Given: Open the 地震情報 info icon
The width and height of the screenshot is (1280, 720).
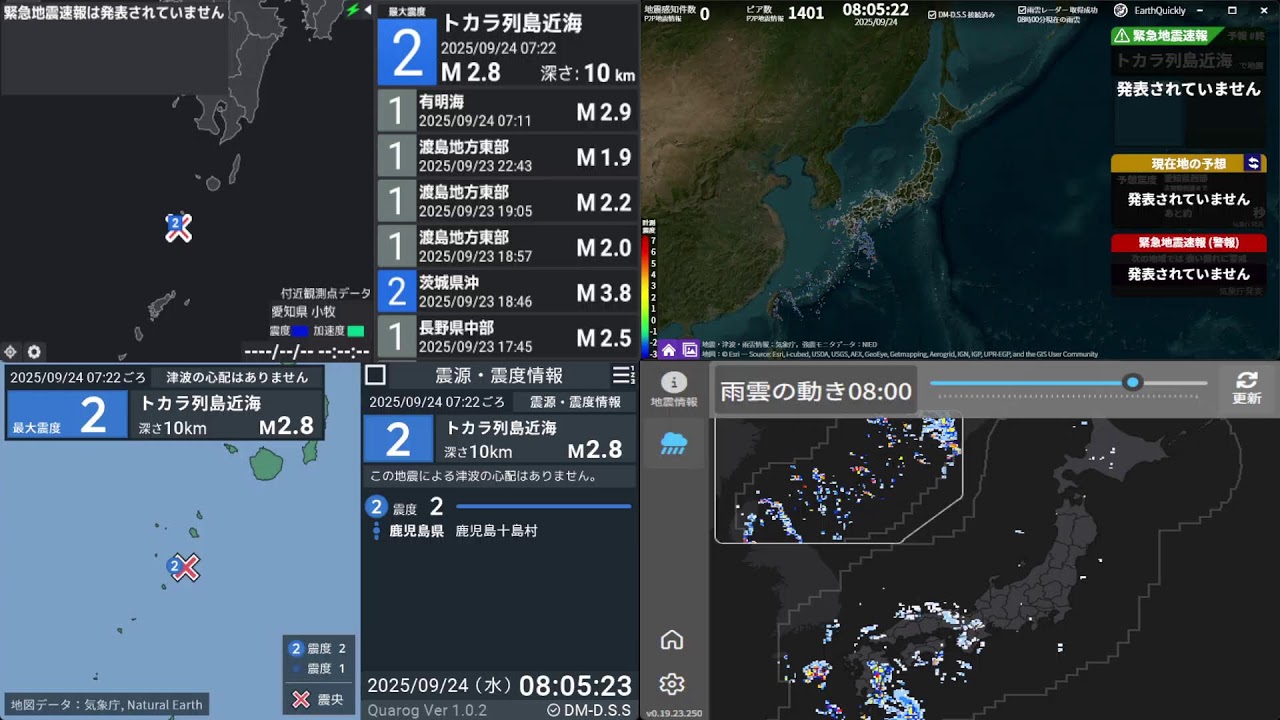Looking at the screenshot, I should [674, 389].
